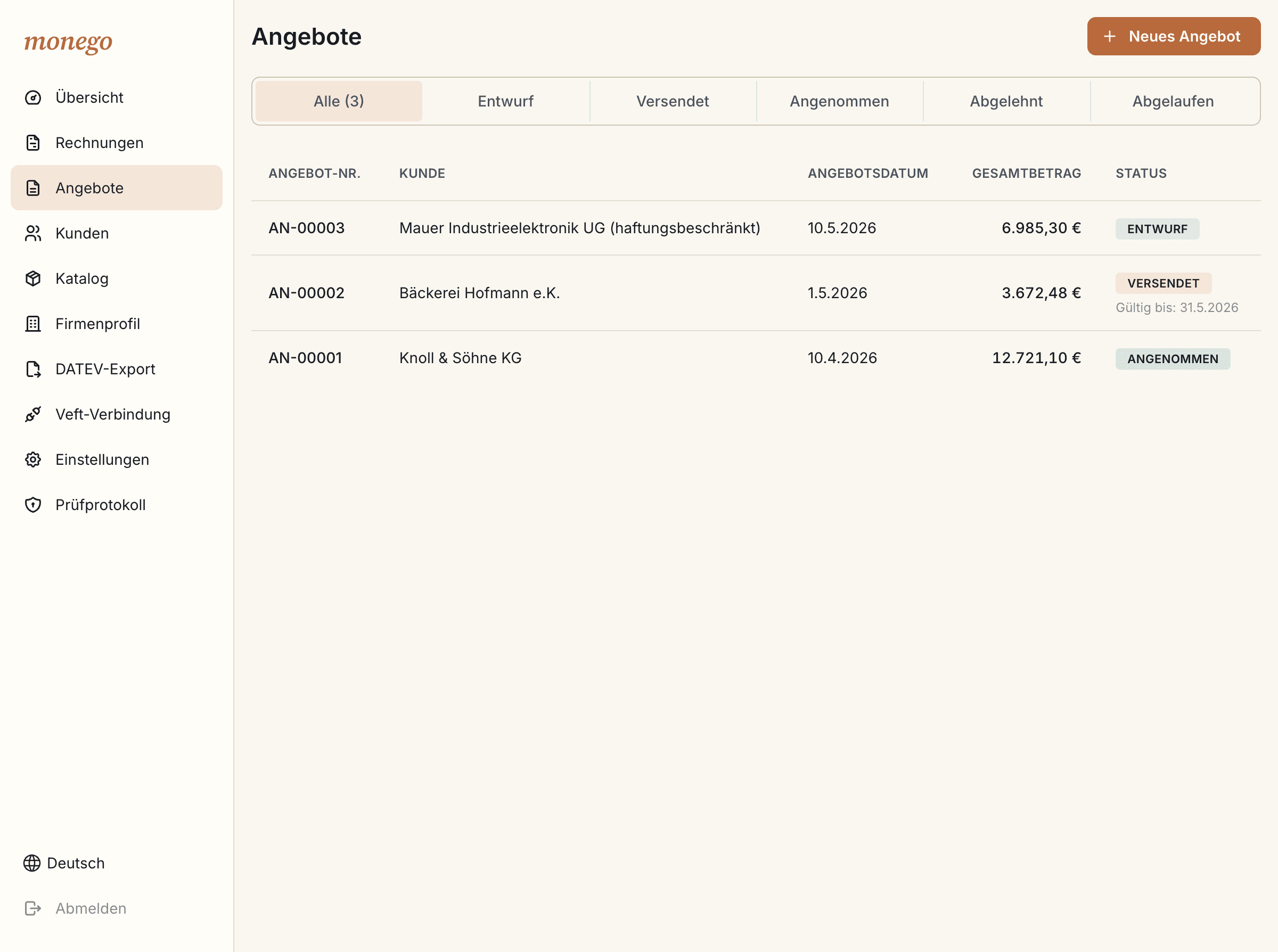Open the Prüfprotokoll log
1278x952 pixels.
[117, 505]
